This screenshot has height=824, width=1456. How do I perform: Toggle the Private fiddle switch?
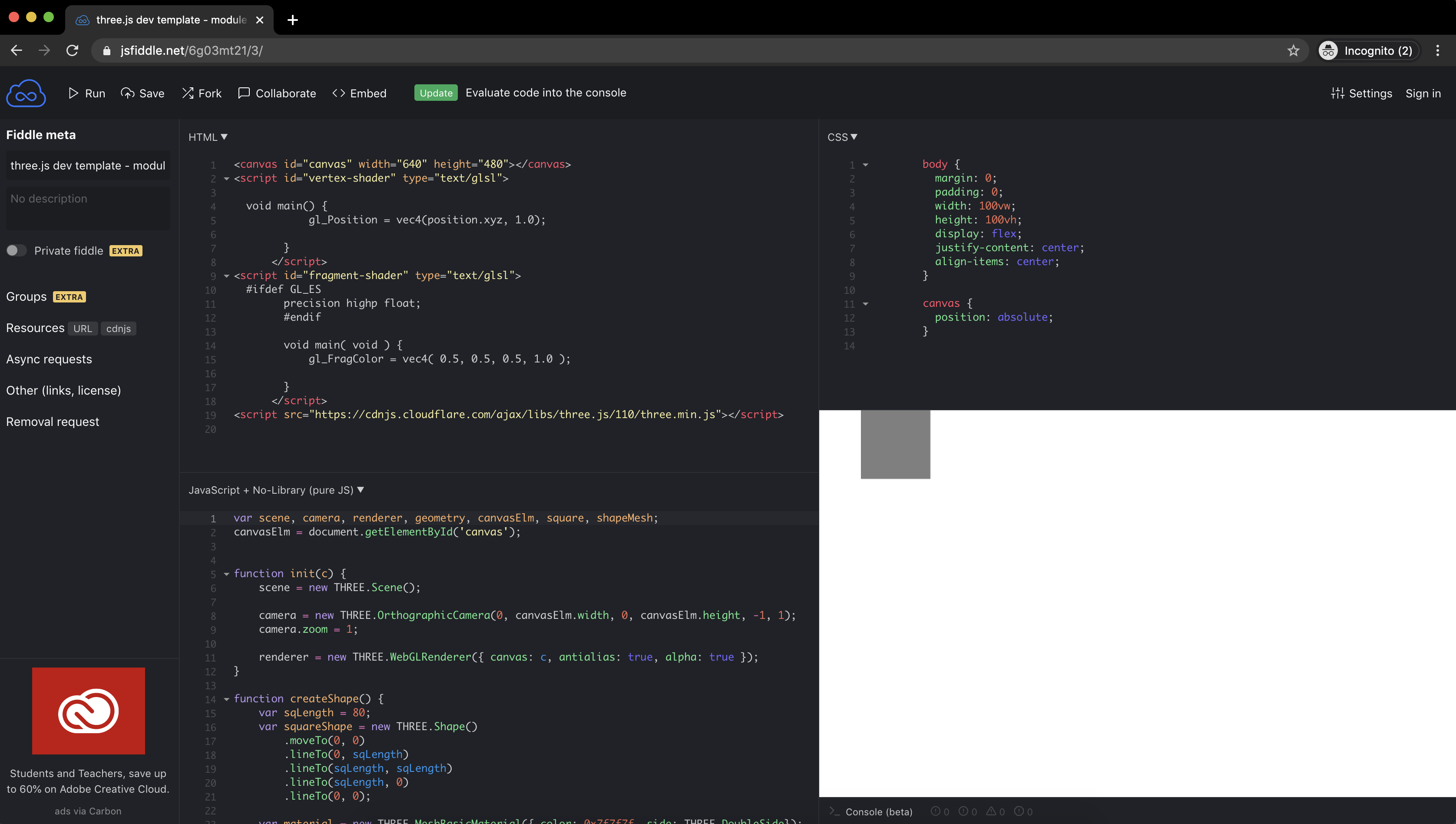(17, 251)
